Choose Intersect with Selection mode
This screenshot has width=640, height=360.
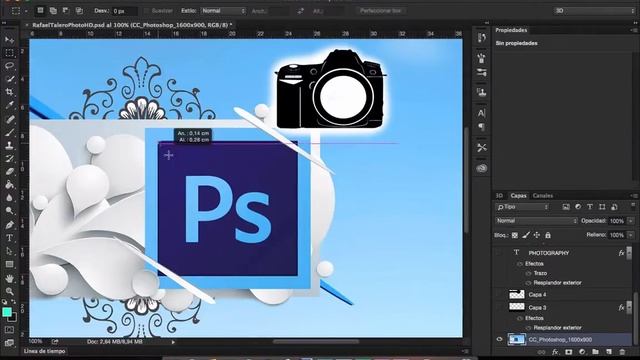pos(79,11)
